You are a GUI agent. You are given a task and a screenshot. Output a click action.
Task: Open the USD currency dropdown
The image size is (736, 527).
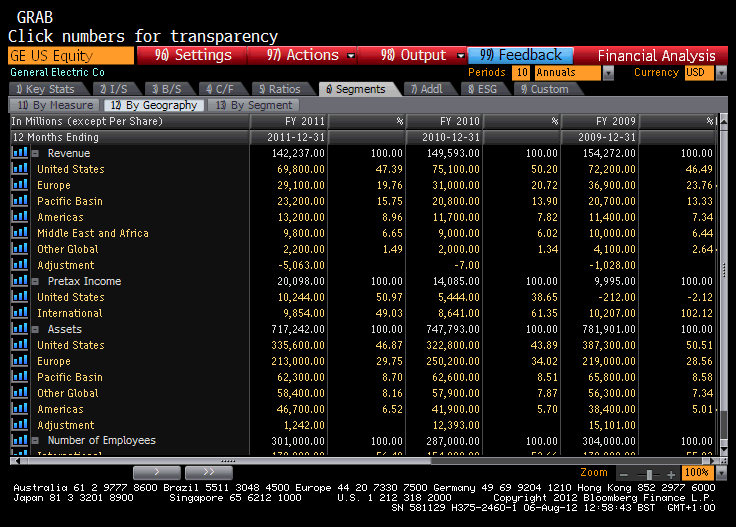[721, 73]
